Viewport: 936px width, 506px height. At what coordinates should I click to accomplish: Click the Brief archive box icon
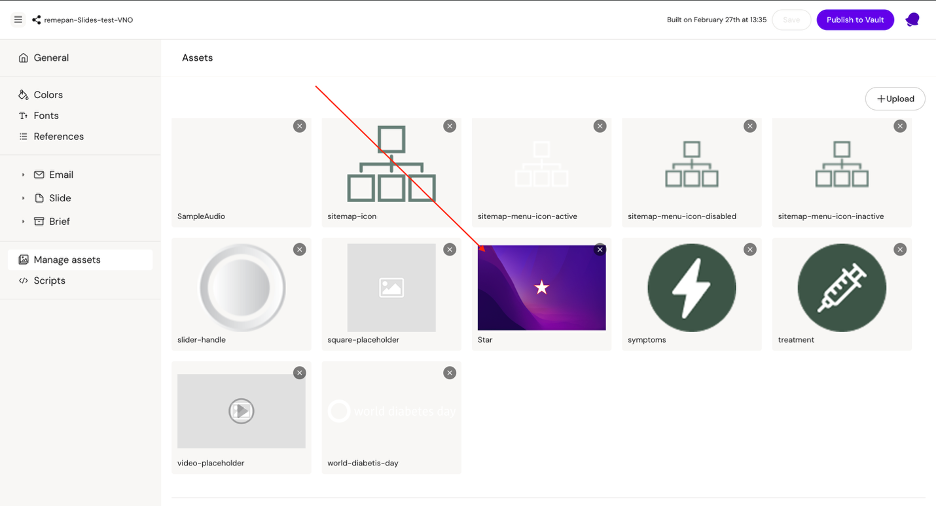tap(39, 221)
